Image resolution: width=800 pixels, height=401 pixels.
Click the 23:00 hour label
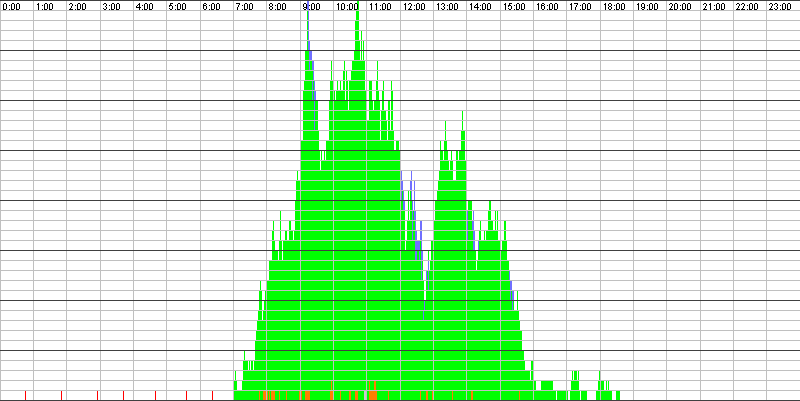780,7
